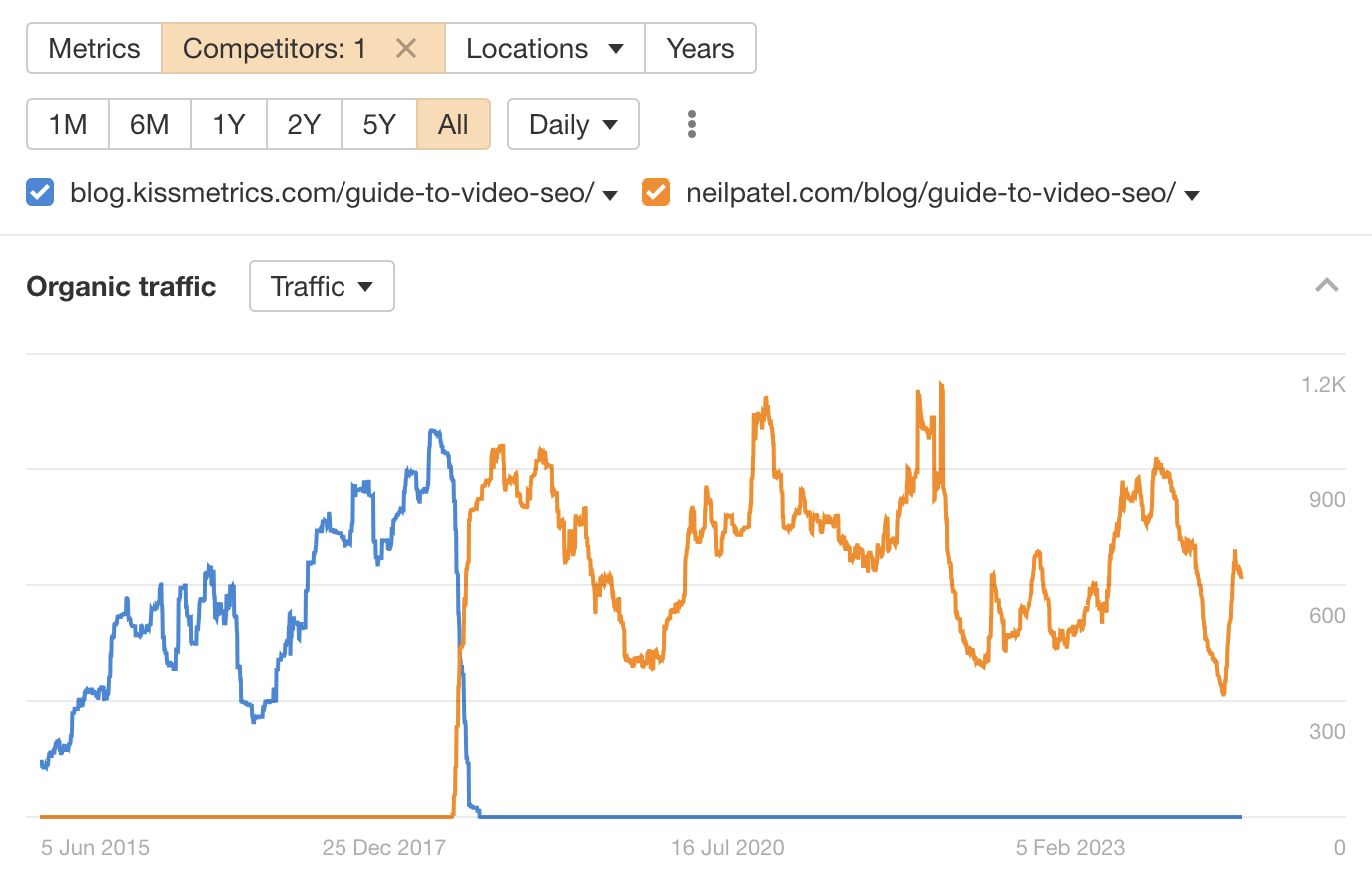1372x883 pixels.
Task: Select the 6M time range
Action: coord(149,124)
